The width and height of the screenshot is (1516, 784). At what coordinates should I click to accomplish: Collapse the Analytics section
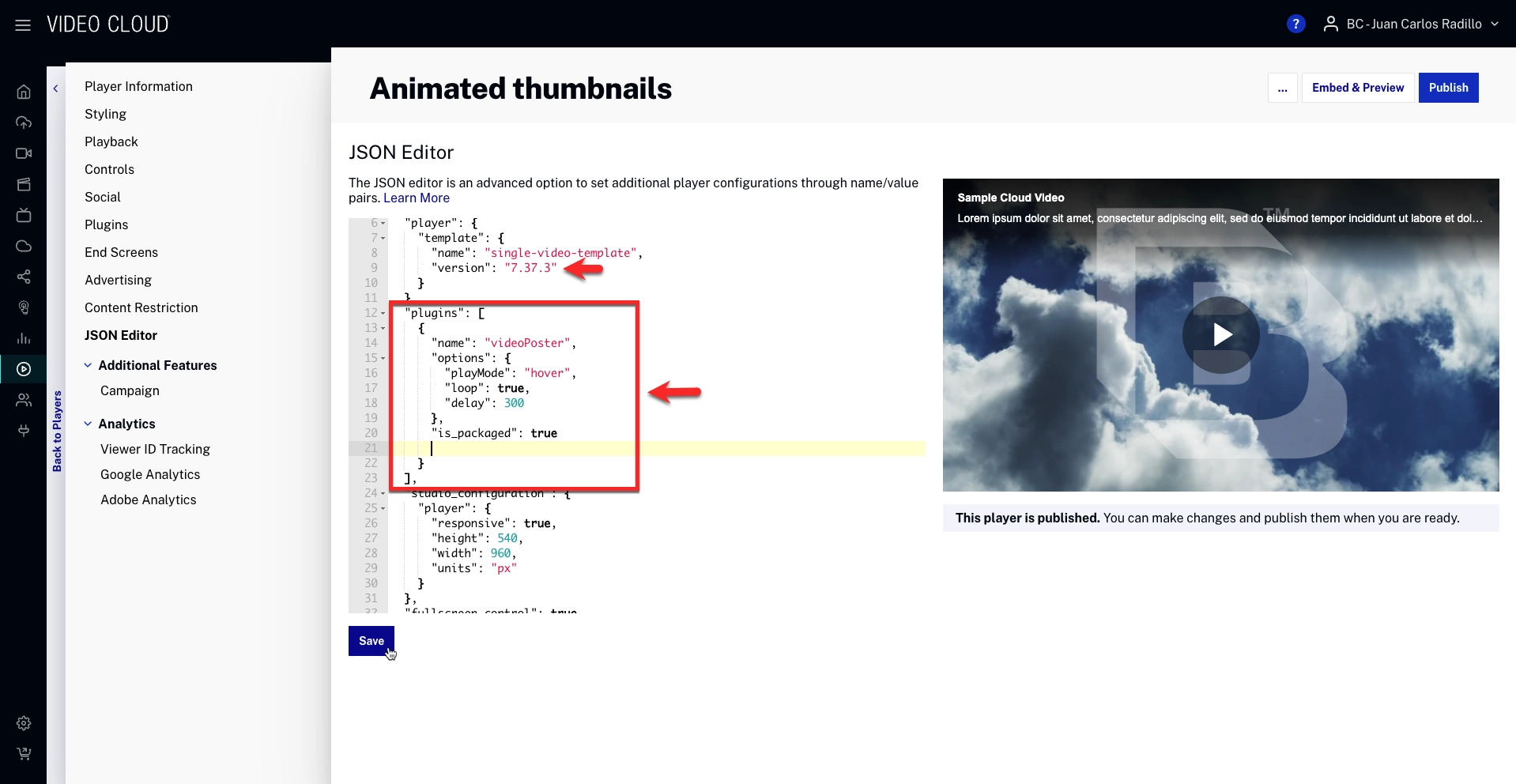(88, 424)
